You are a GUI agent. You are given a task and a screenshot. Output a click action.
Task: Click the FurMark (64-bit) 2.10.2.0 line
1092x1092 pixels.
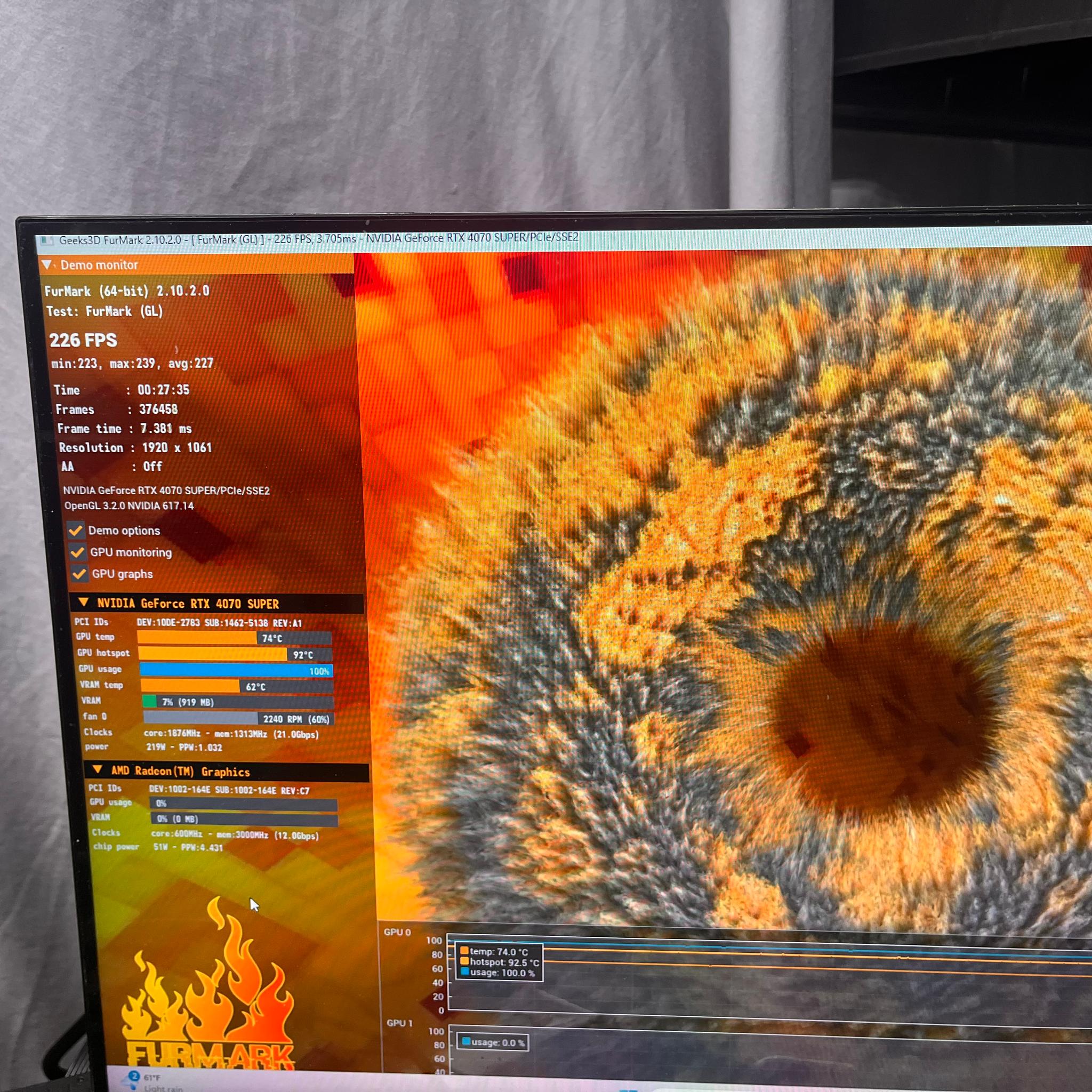coord(127,291)
